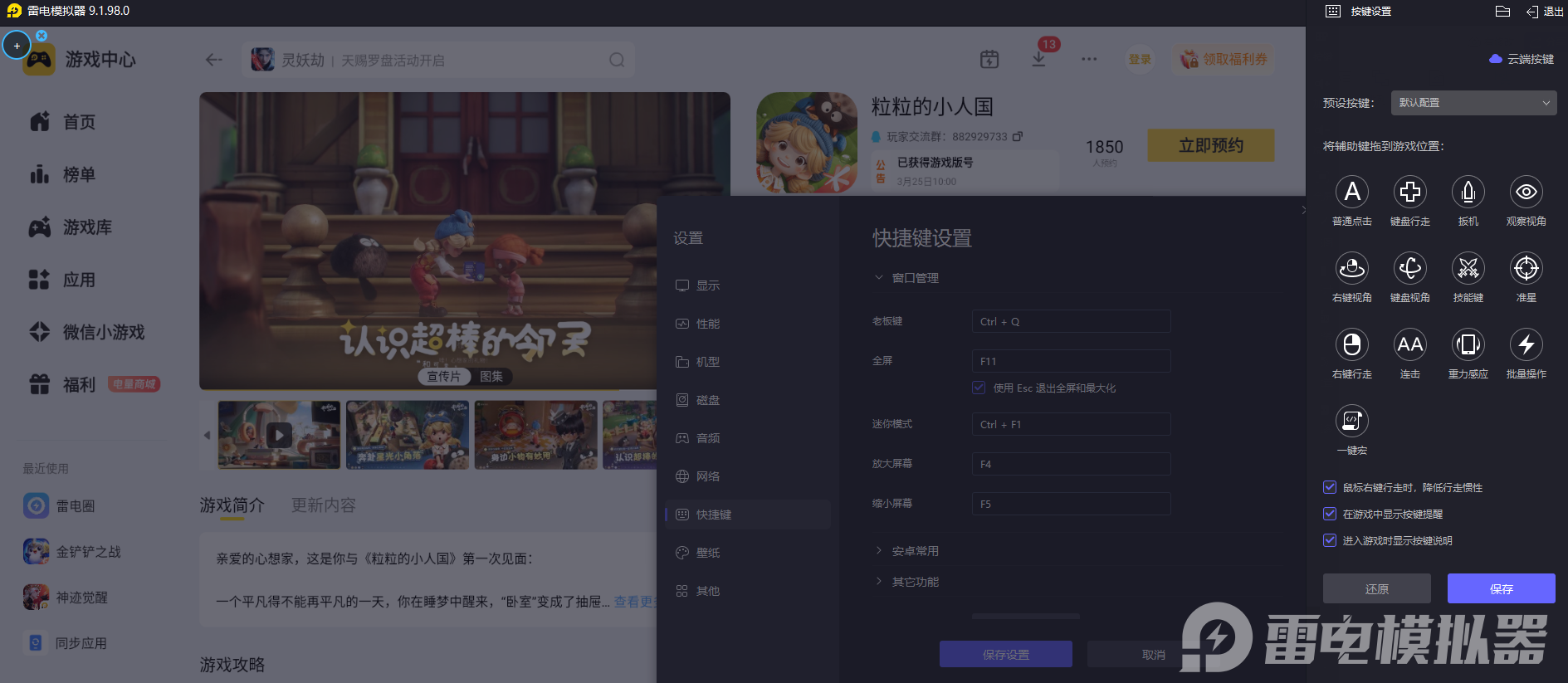Select the 连击 combo AA icon
Viewport: 1568px width, 683px height.
1410,344
